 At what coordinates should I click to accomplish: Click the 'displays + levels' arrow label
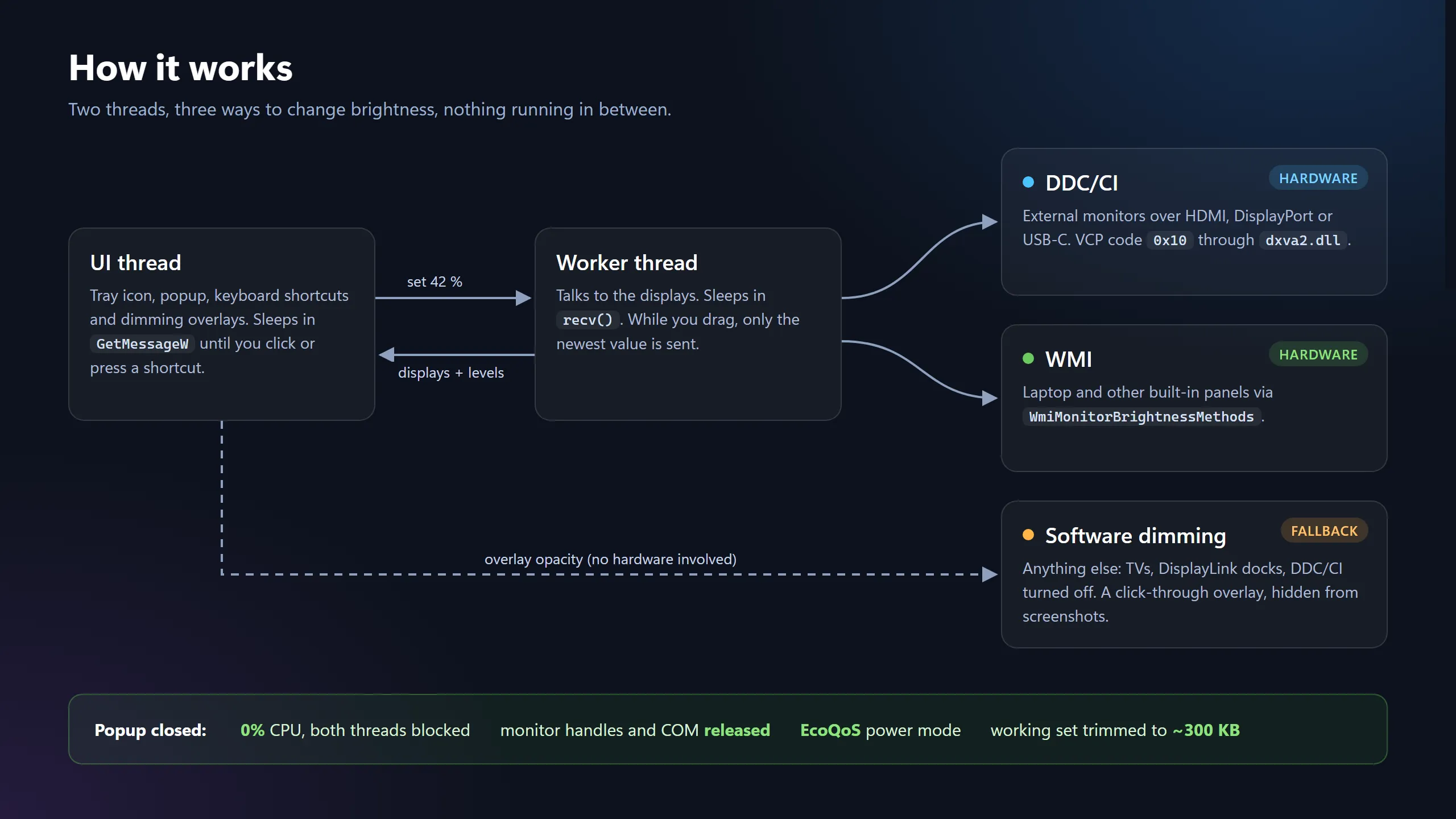tap(451, 373)
